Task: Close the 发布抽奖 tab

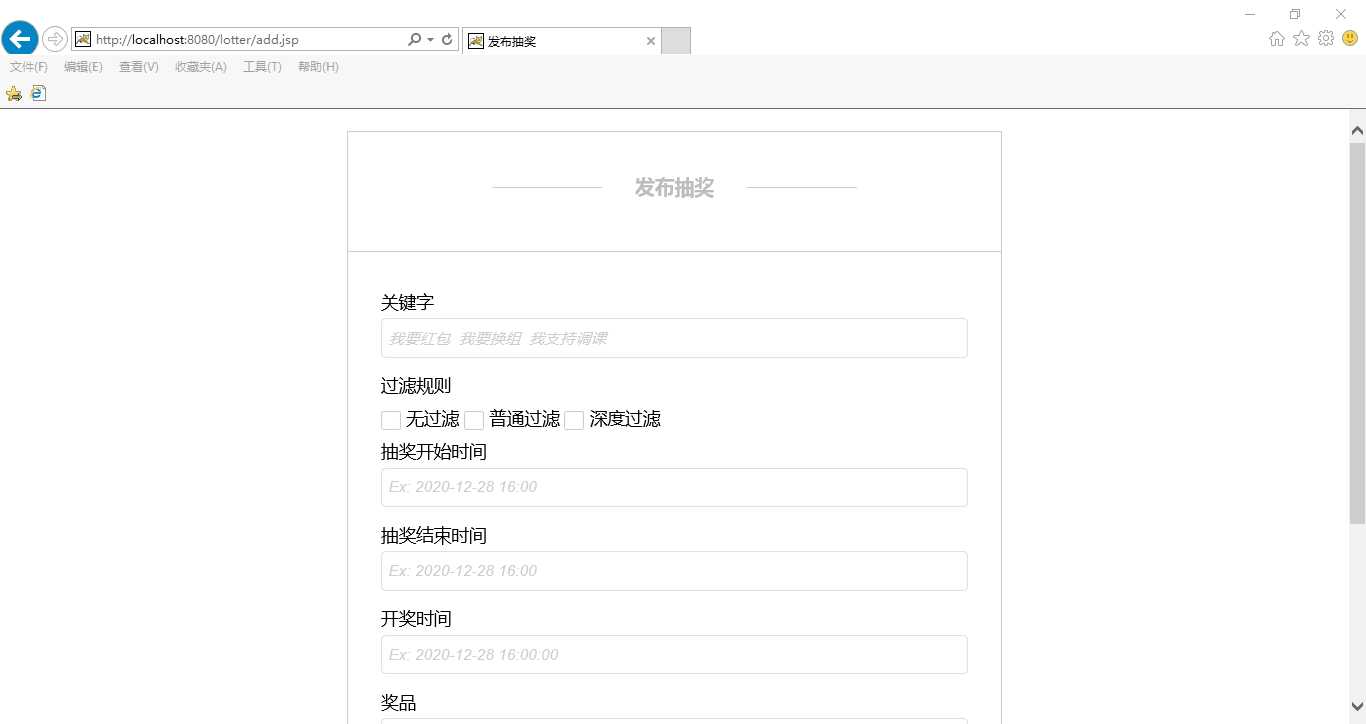Action: pos(651,41)
